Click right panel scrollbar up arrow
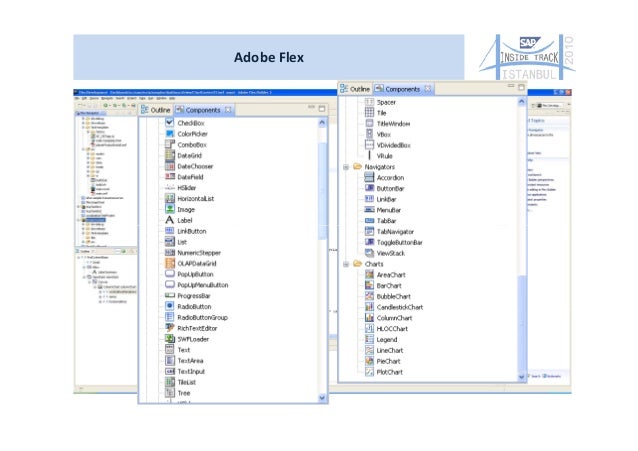The width and height of the screenshot is (638, 451). [522, 101]
